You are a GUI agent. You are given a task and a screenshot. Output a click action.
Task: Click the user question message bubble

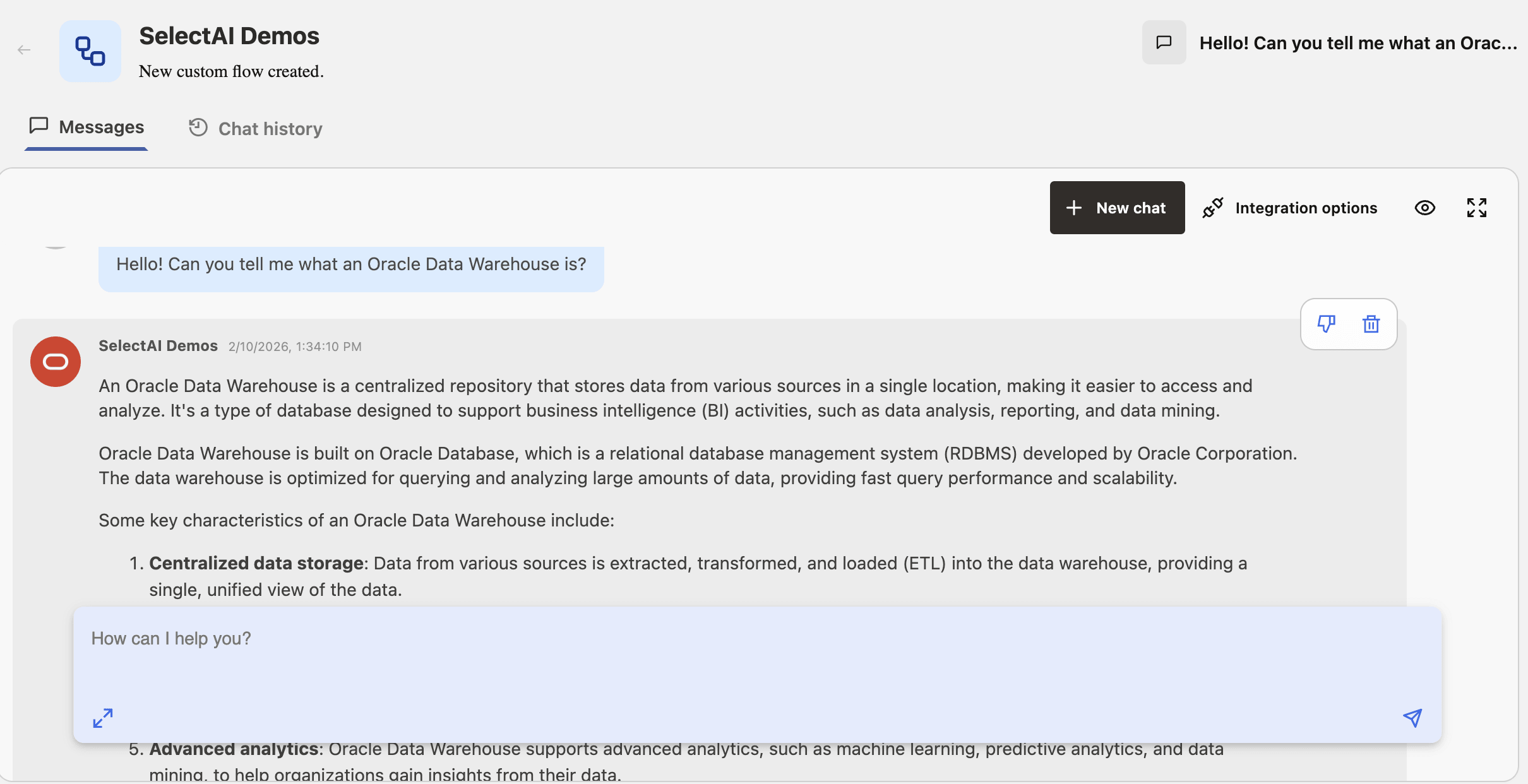pyautogui.click(x=351, y=264)
